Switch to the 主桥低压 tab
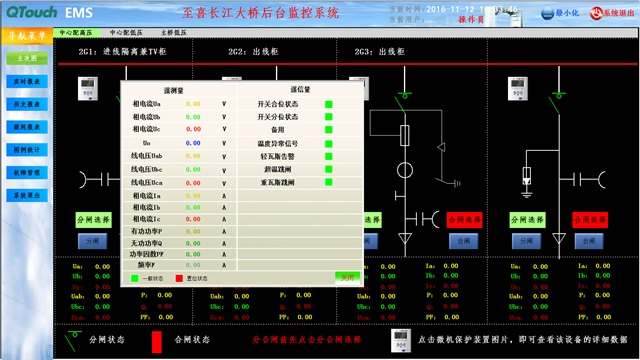The width and height of the screenshot is (640, 360). coord(173,33)
